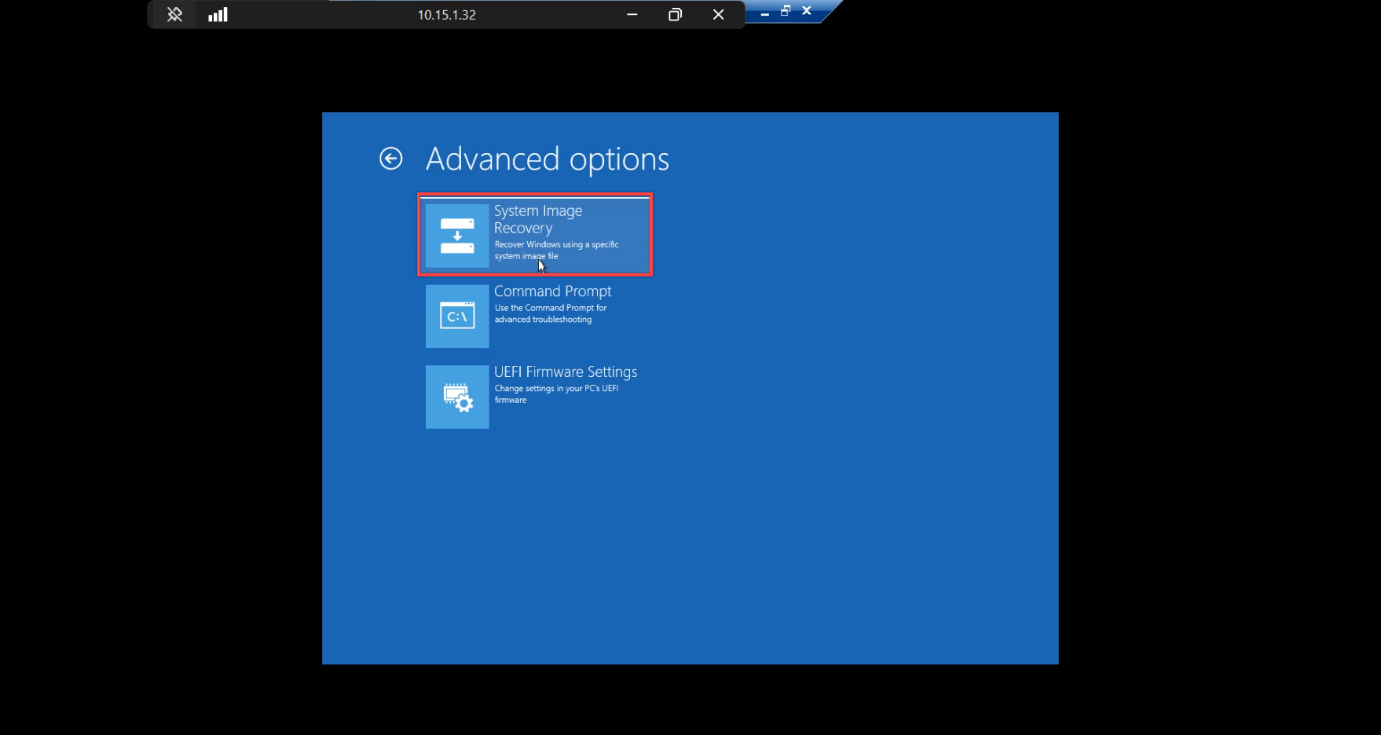The height and width of the screenshot is (735, 1381).
Task: Click 'Recover Windows using a specific' description
Action: pyautogui.click(x=557, y=244)
